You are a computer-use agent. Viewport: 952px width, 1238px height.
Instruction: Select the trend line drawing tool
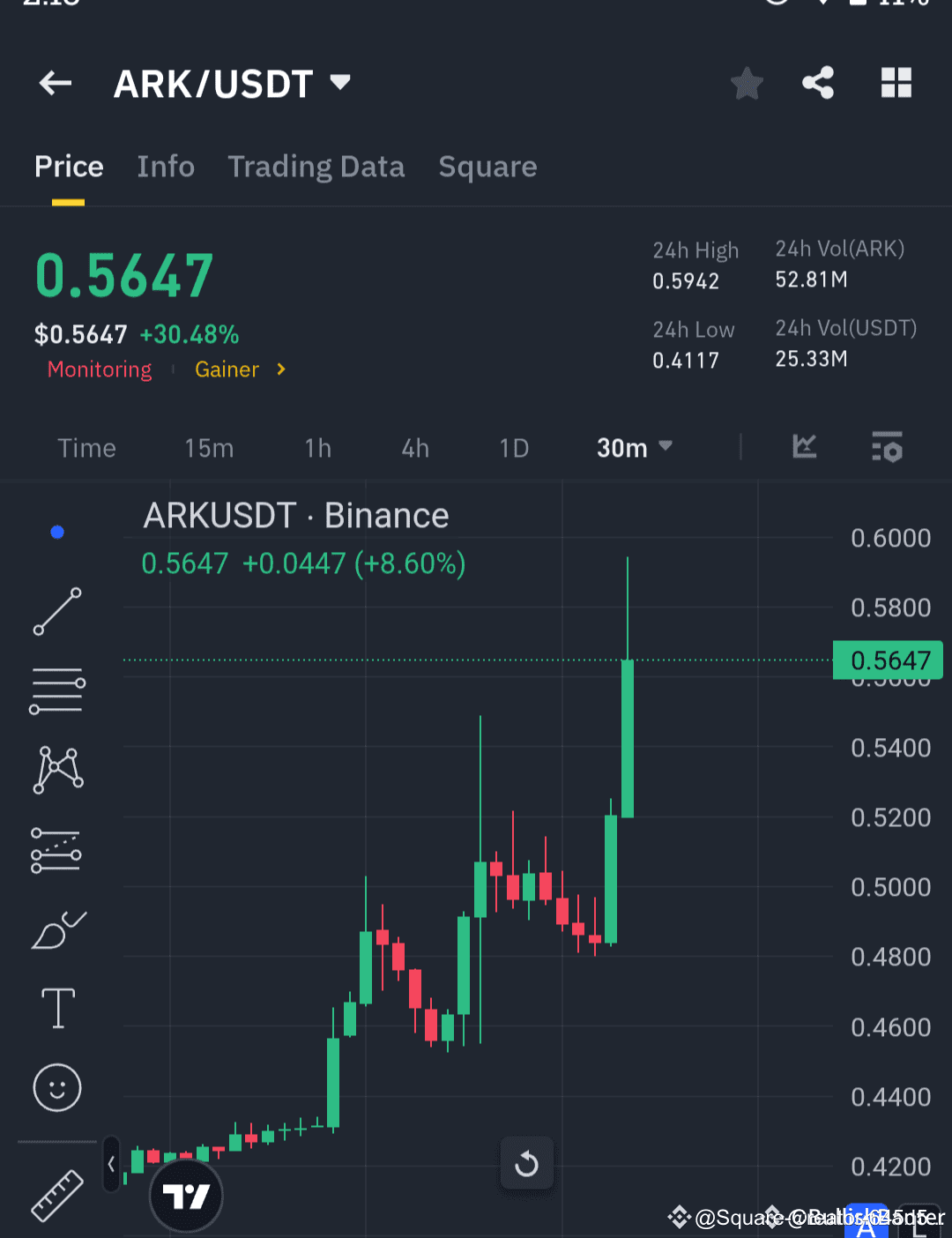(56, 611)
